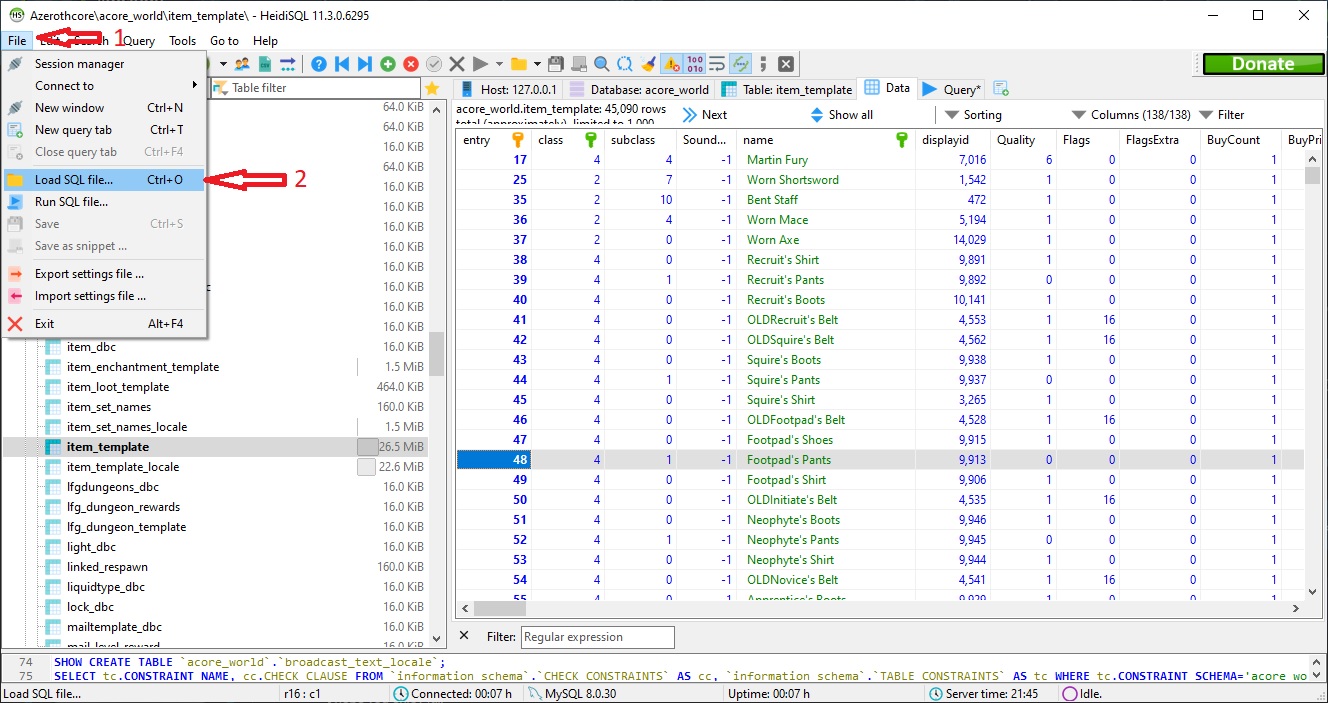Open the Tools menu

click(182, 41)
